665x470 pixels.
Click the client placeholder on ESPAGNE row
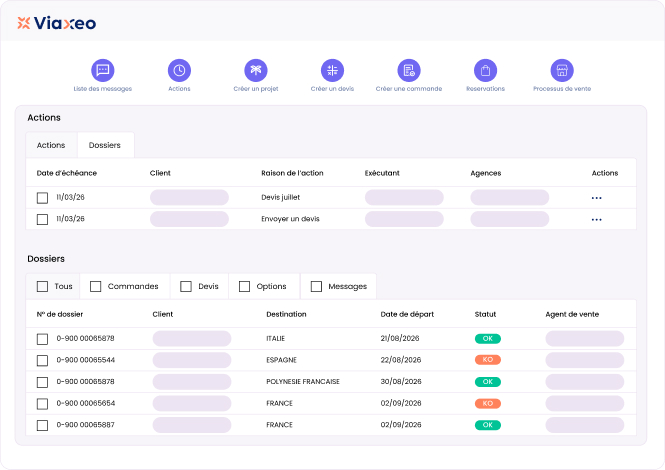(x=192, y=361)
